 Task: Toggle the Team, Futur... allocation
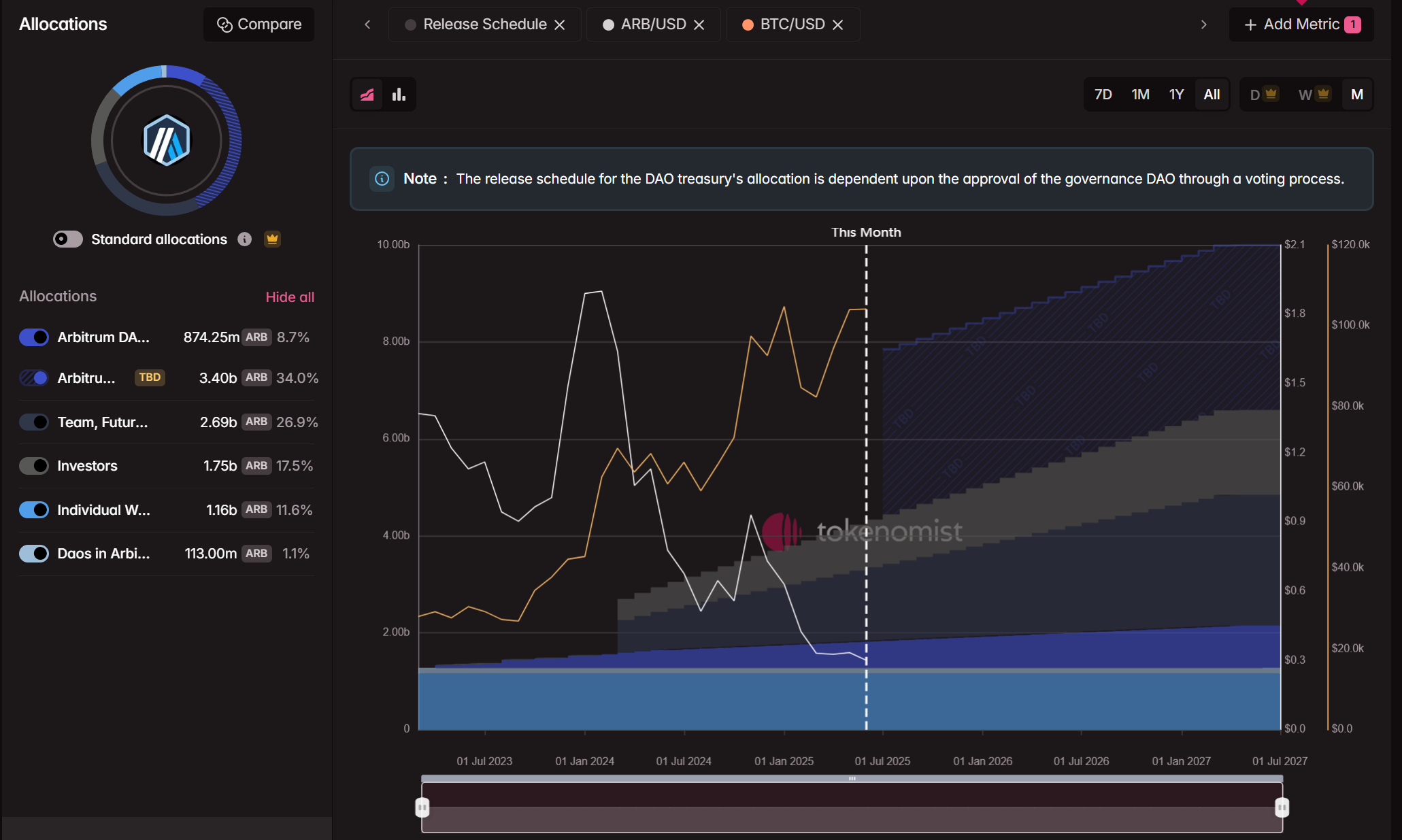pos(34,422)
